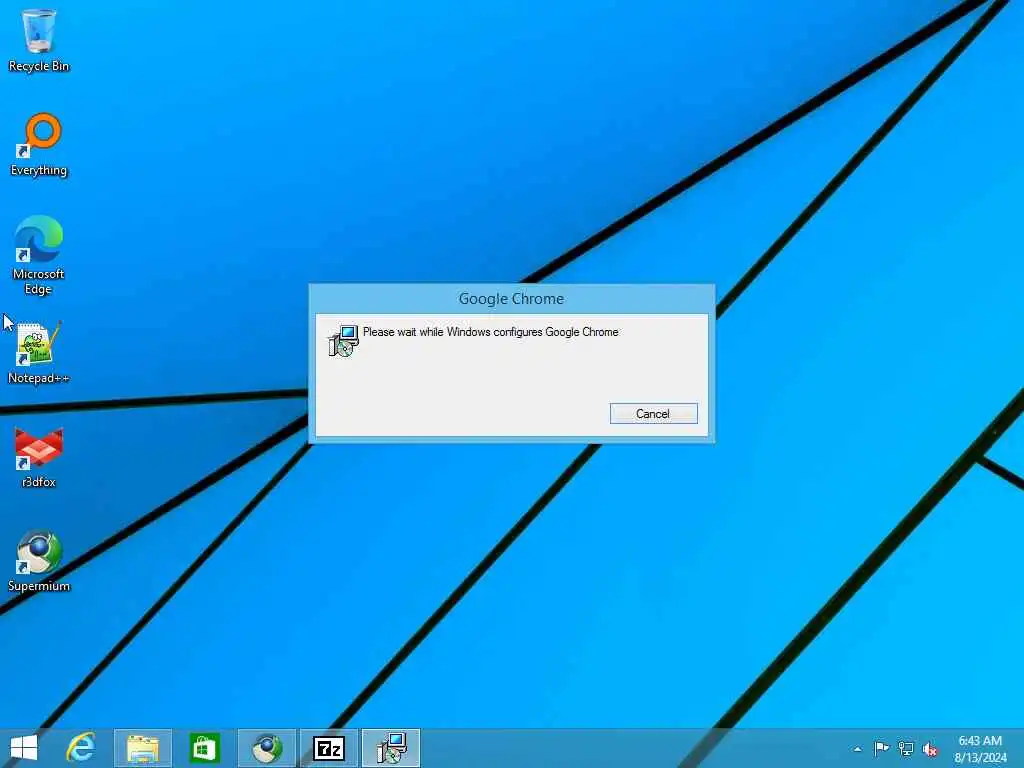Viewport: 1024px width, 768px height.
Task: Open File Explorer from the taskbar
Action: coord(143,748)
